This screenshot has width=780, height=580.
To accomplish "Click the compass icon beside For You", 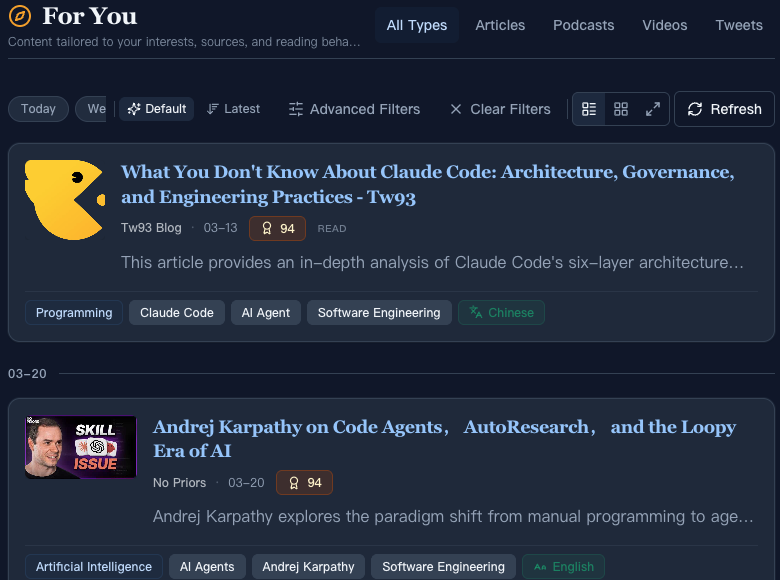I will [19, 17].
